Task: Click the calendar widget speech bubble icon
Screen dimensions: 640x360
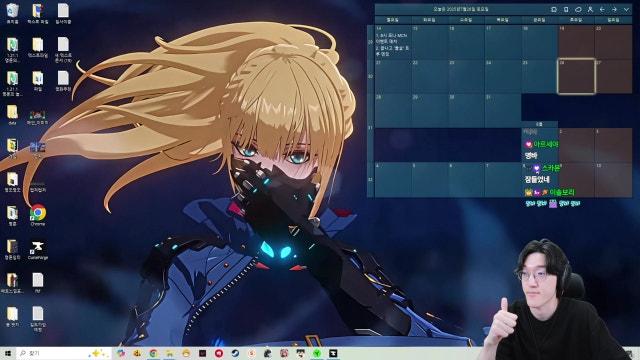Action: click(x=578, y=9)
